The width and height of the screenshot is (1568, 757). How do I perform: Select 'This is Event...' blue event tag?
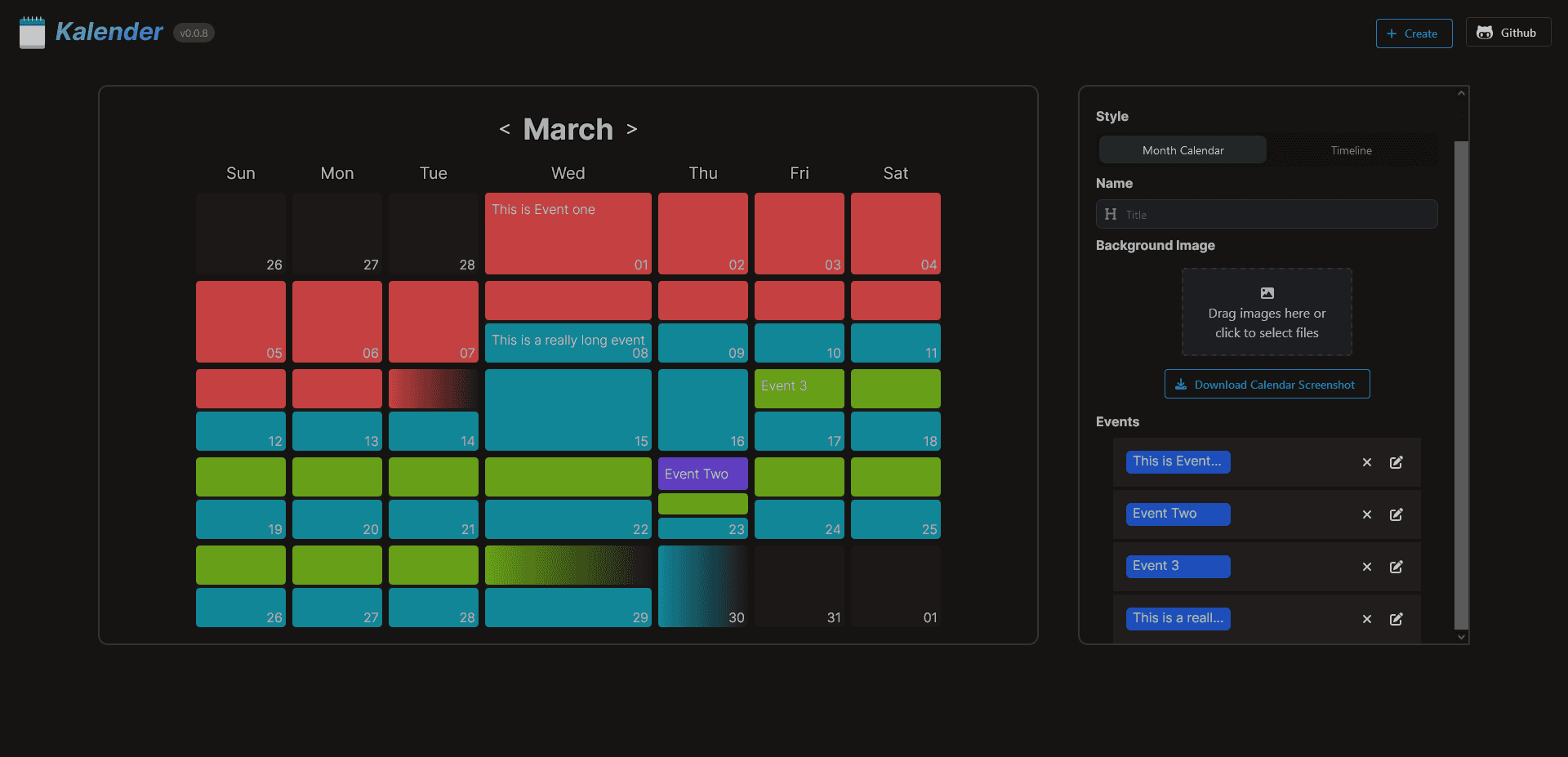[1178, 461]
